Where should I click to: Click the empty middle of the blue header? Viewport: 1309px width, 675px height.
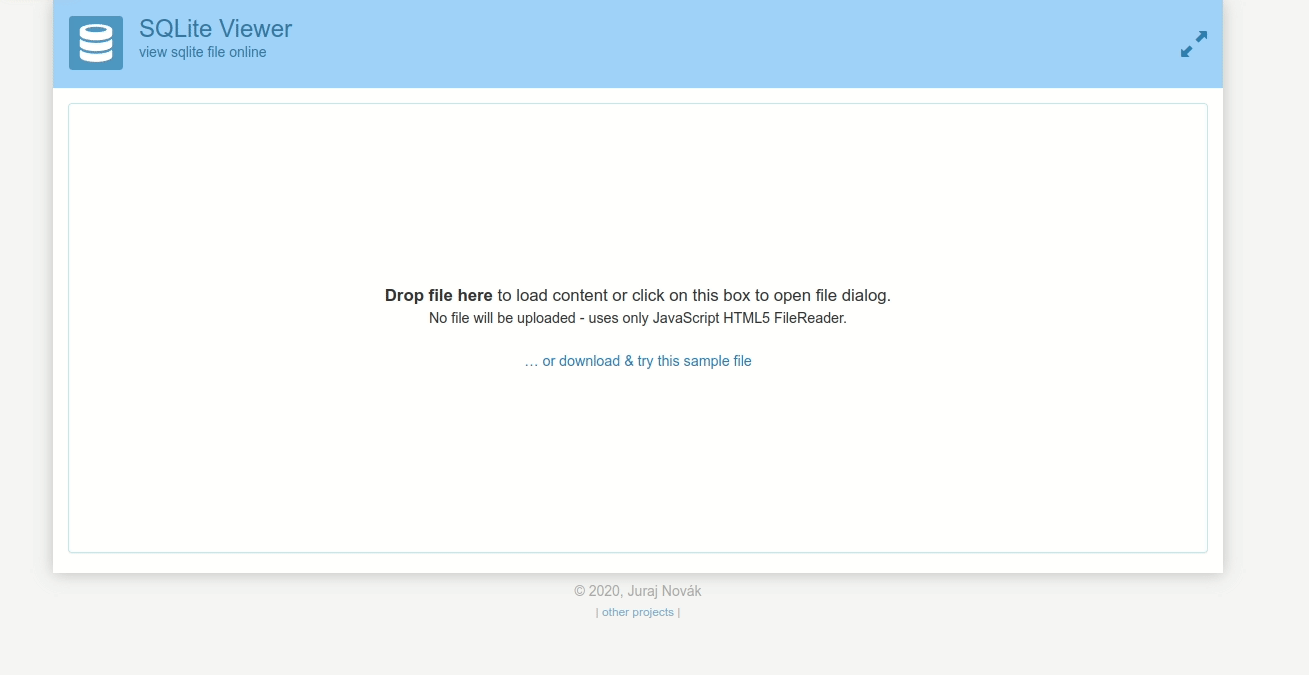[x=700, y=44]
